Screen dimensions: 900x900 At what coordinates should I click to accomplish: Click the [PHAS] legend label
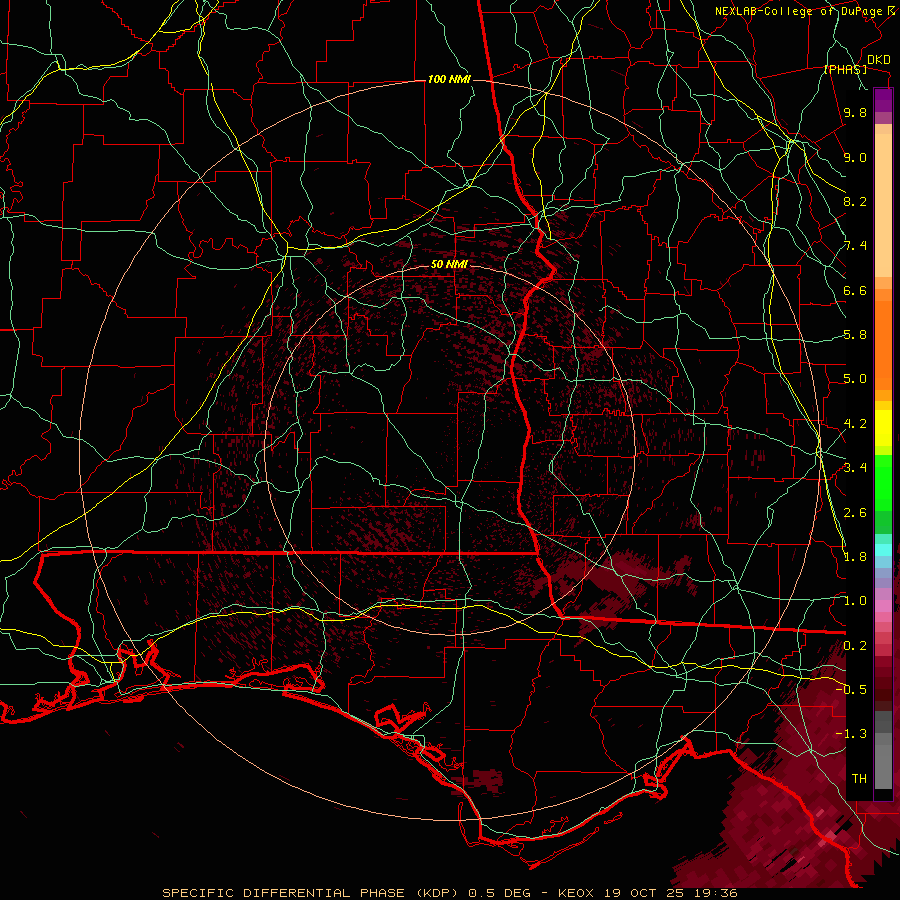click(845, 70)
